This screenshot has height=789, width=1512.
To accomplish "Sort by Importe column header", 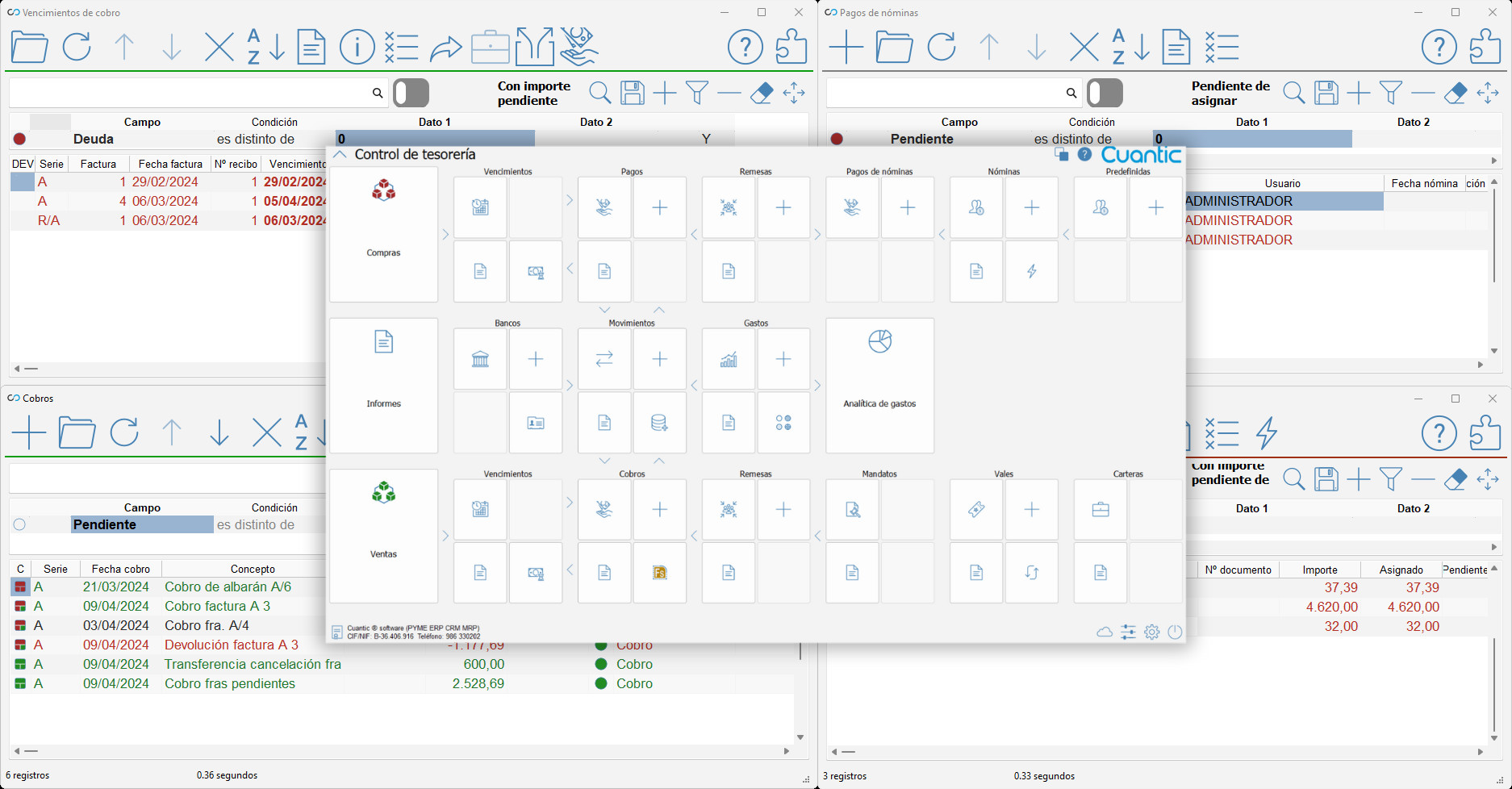I will click(1320, 570).
